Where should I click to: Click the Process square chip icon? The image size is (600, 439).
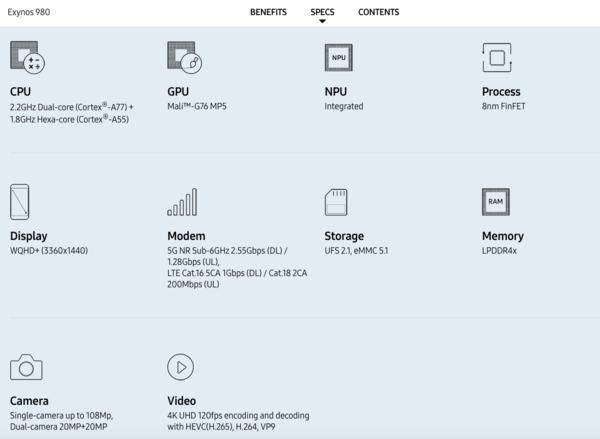click(x=497, y=58)
